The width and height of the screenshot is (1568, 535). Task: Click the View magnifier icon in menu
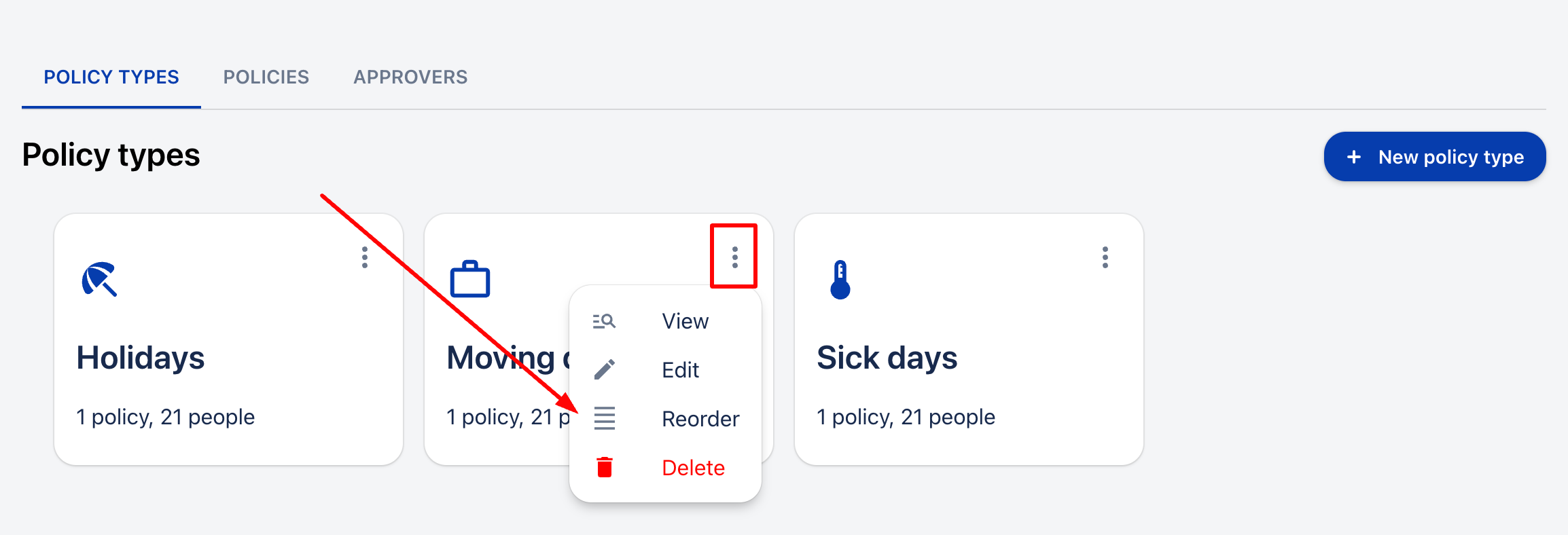coord(604,321)
